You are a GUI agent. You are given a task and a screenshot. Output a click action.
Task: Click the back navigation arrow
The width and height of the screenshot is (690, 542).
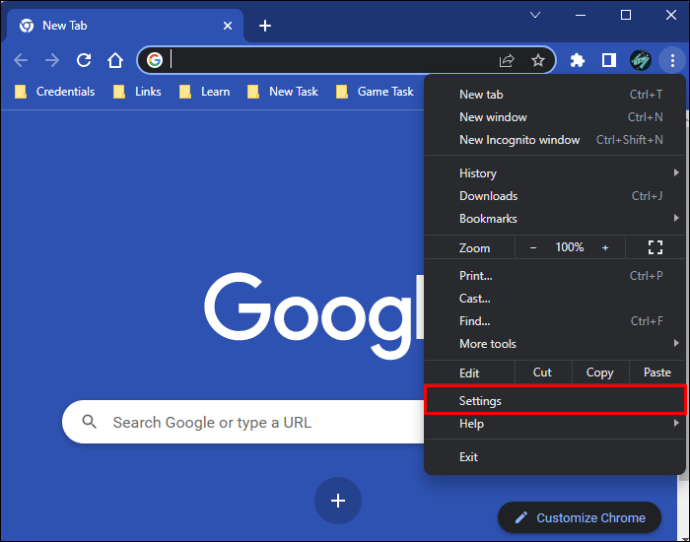[21, 60]
